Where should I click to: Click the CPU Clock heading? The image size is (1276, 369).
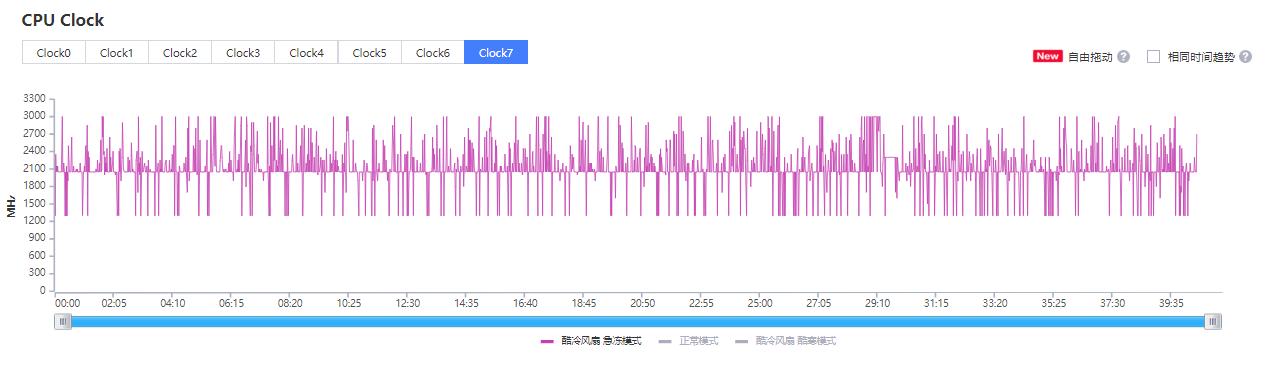(x=63, y=20)
